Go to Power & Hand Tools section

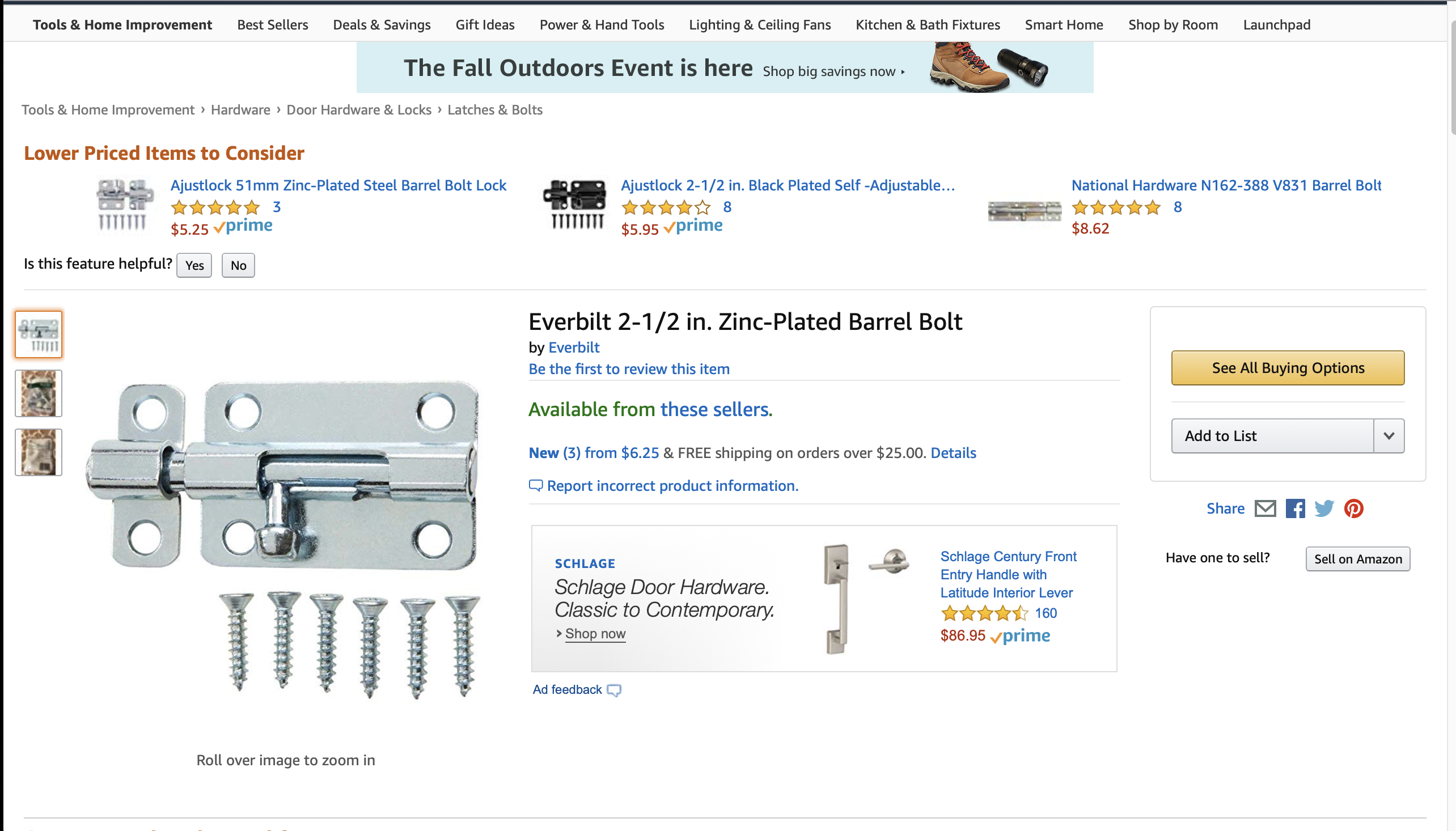602,25
